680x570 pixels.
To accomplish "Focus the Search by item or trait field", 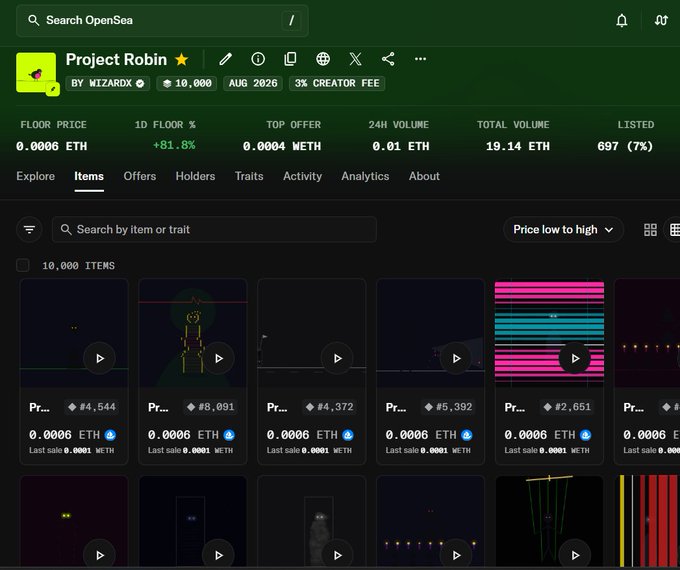I will [x=214, y=229].
